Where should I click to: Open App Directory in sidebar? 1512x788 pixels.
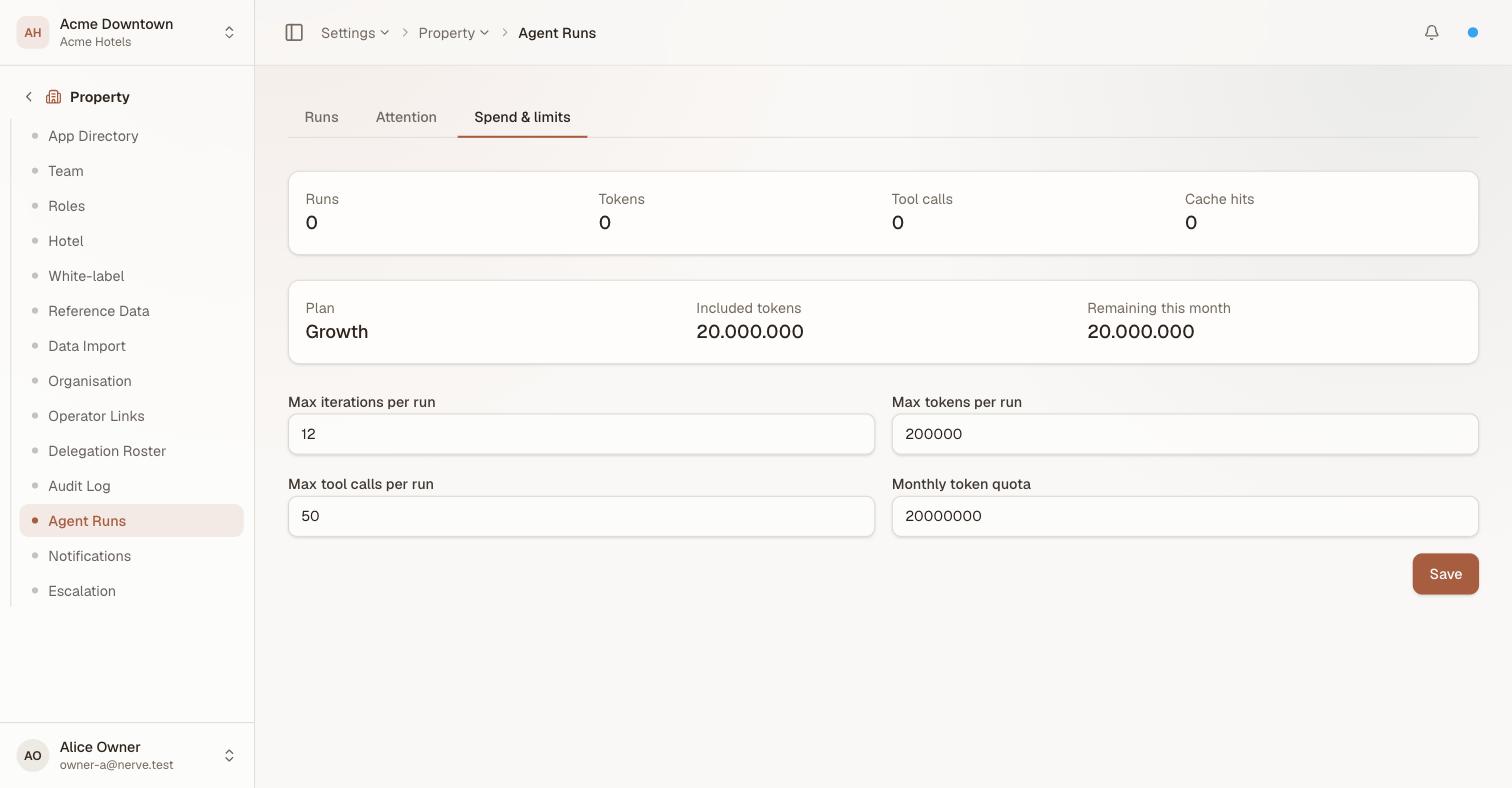coord(131,136)
